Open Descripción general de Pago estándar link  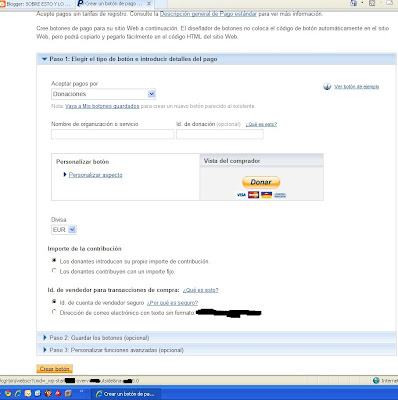208,14
